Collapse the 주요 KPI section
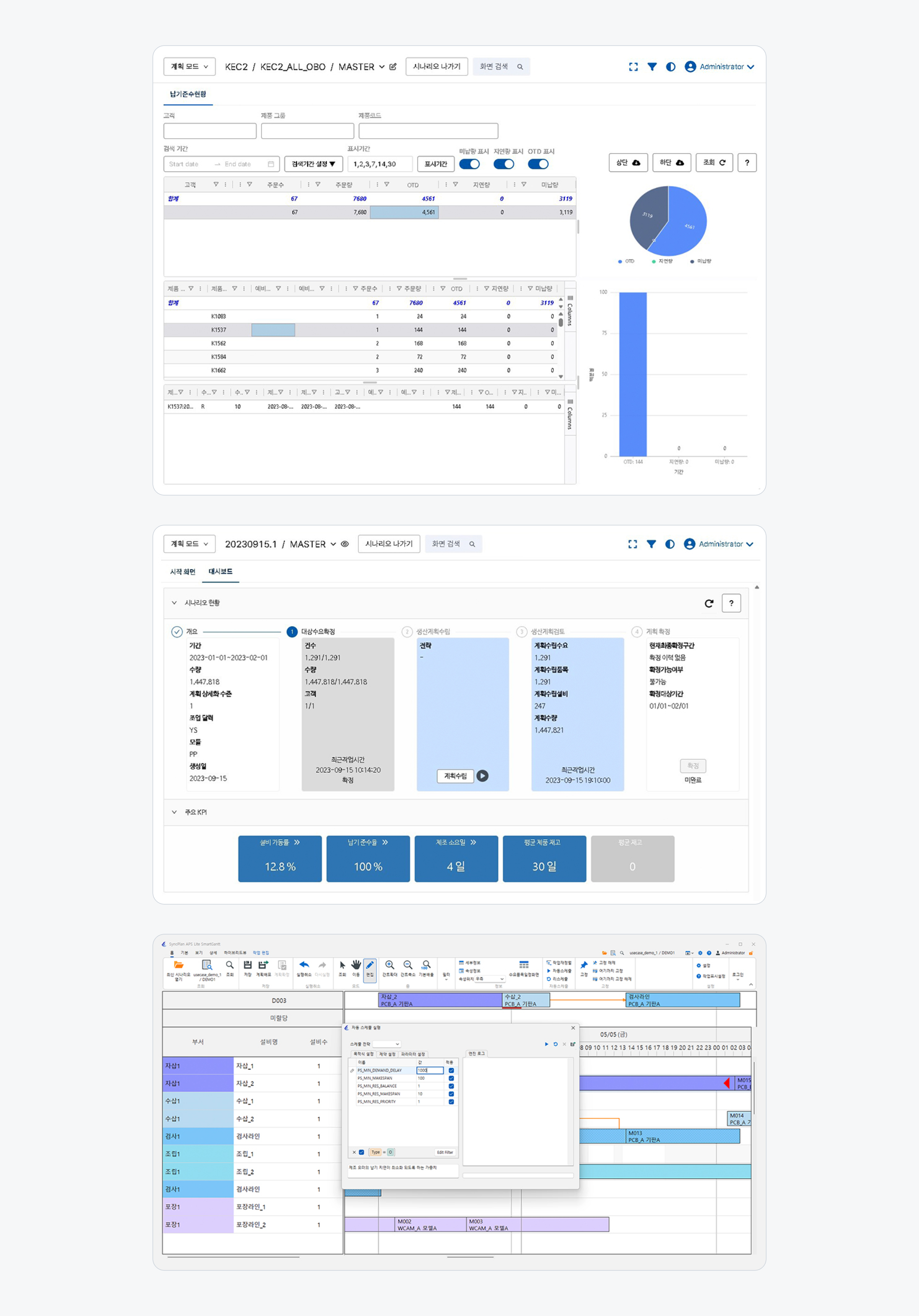Viewport: 919px width, 1316px height. click(x=174, y=812)
